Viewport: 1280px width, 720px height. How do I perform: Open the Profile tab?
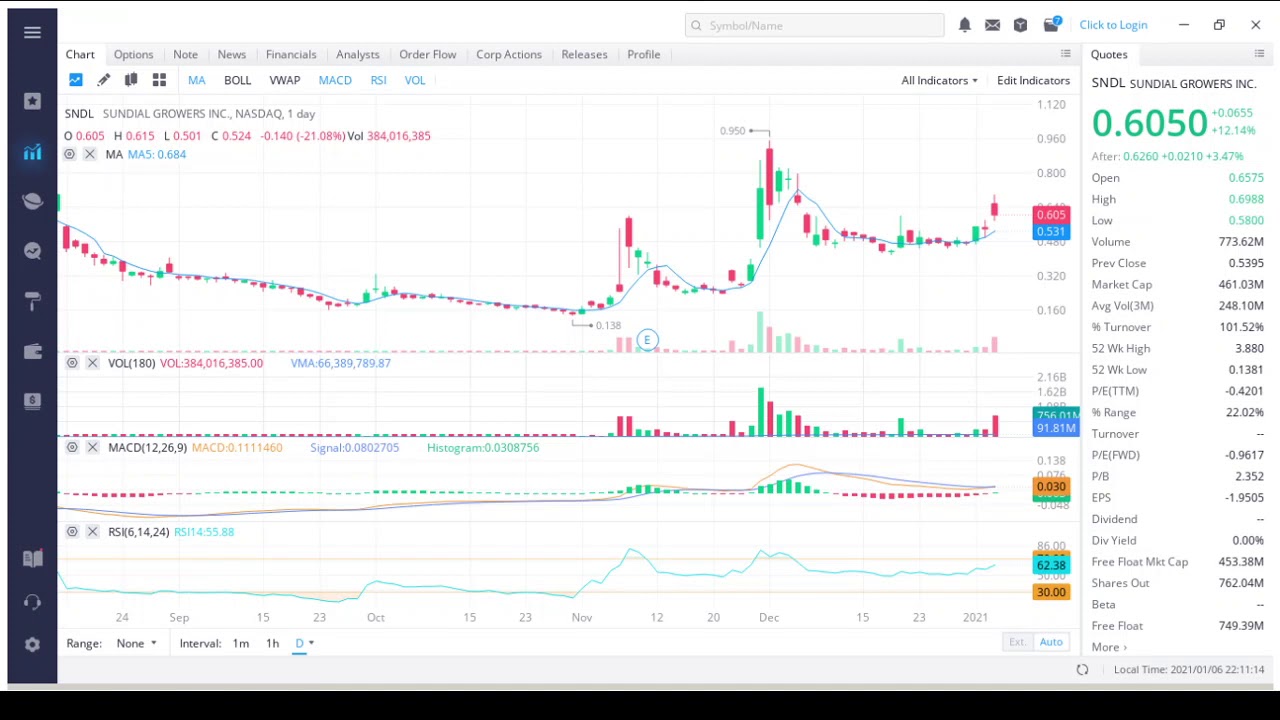643,54
